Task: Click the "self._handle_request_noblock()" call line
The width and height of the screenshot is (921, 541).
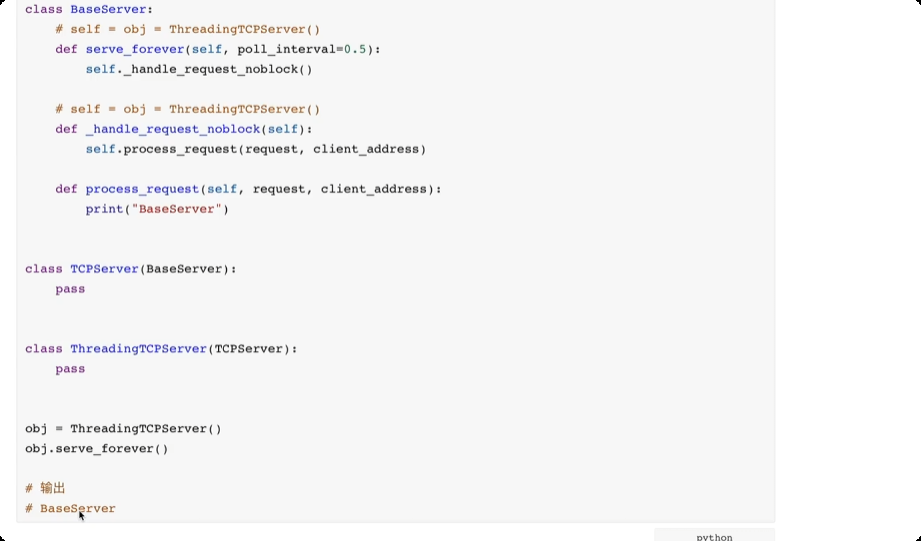Action: (x=199, y=69)
